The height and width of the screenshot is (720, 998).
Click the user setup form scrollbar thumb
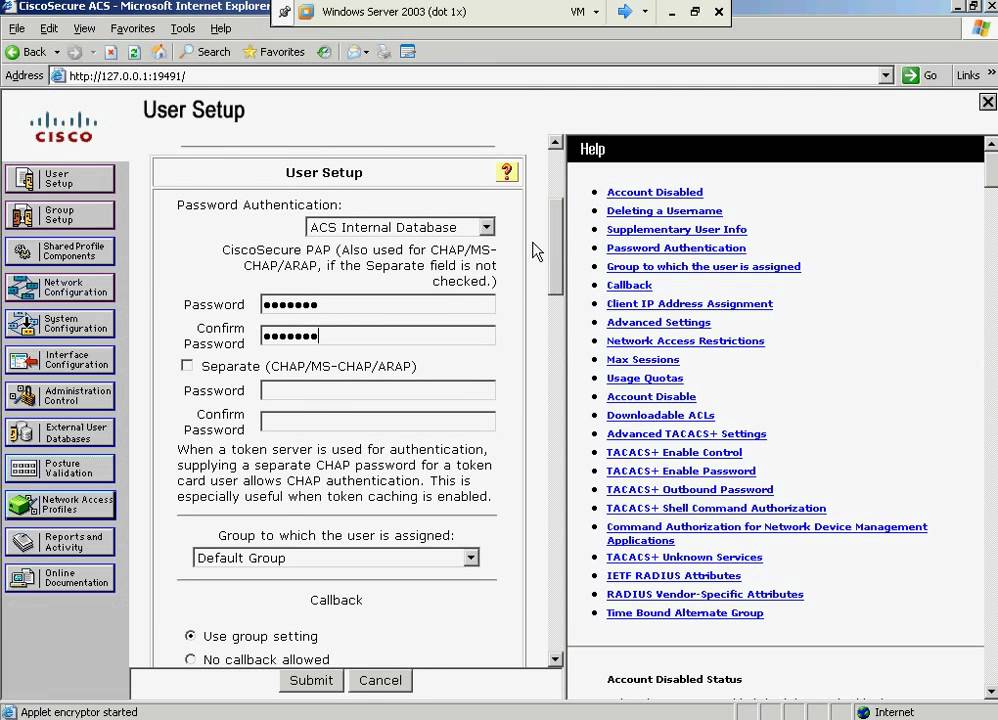click(556, 246)
